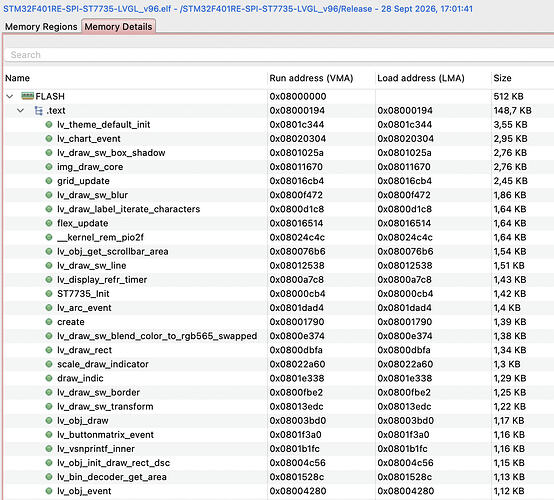This screenshot has width=554, height=500.
Task: Sort by Run address (VMA) column header
Action: coord(311,78)
